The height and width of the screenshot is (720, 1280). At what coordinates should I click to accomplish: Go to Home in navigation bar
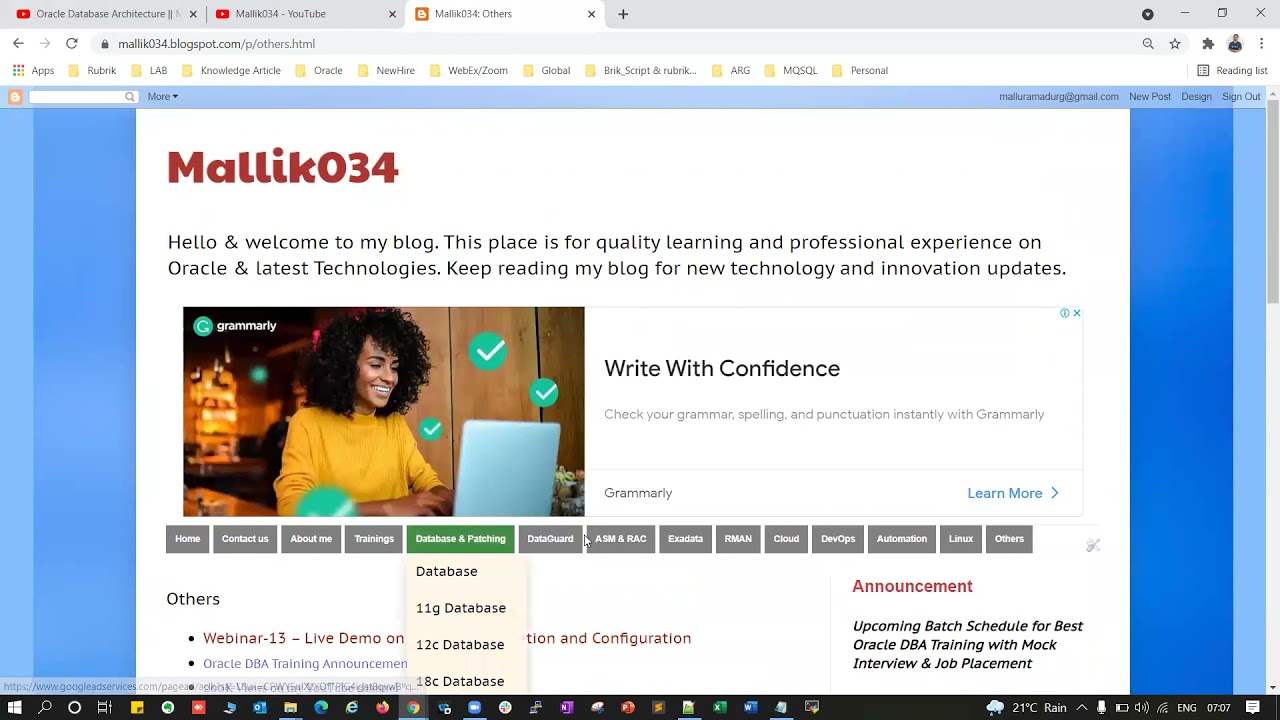pos(188,539)
